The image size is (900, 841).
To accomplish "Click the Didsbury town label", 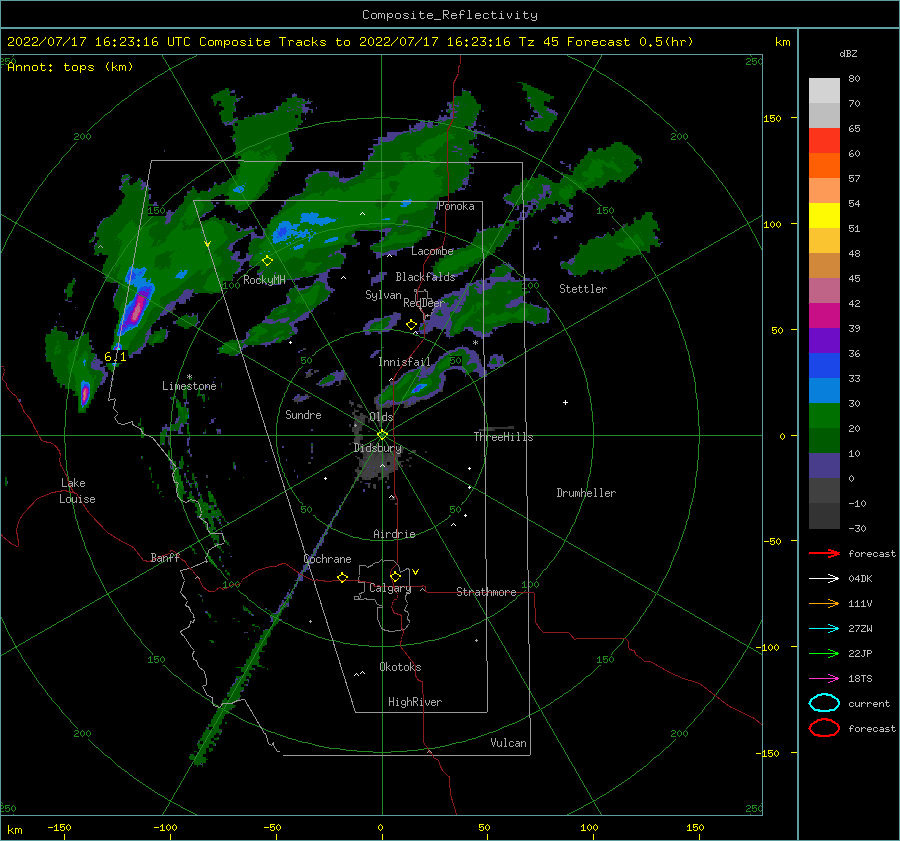I will (x=378, y=448).
